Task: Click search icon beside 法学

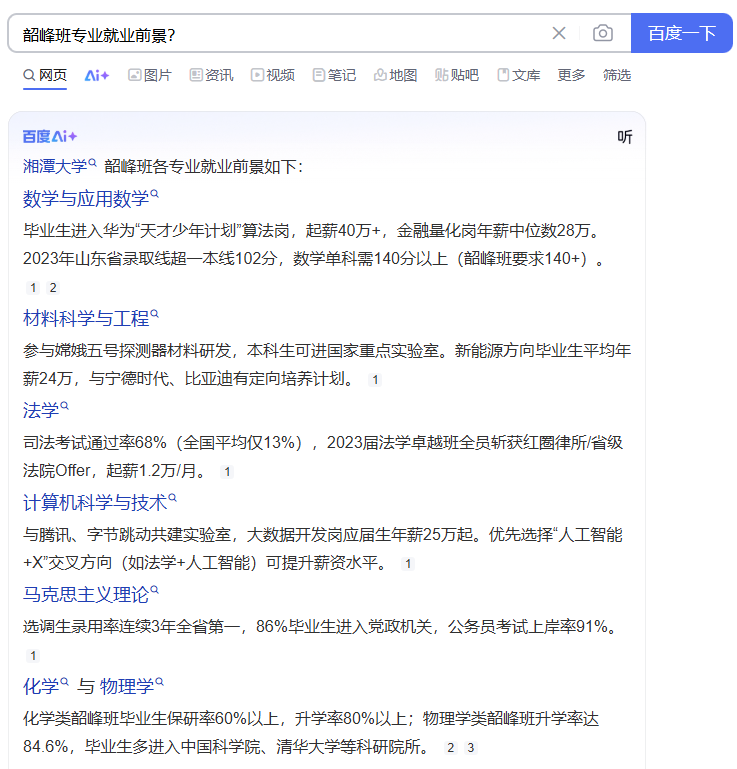Action: pyautogui.click(x=64, y=406)
